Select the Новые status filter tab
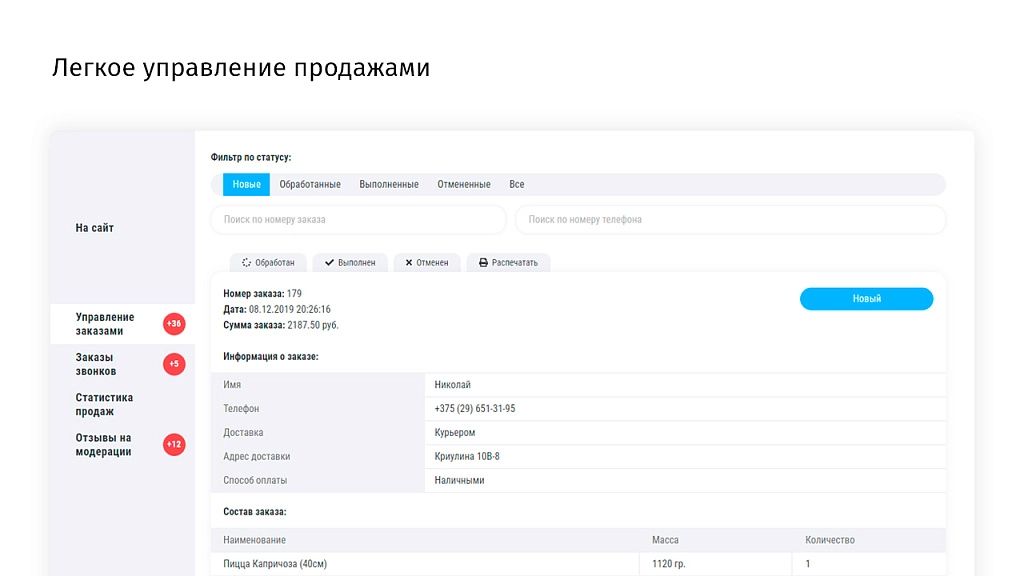 (246, 184)
